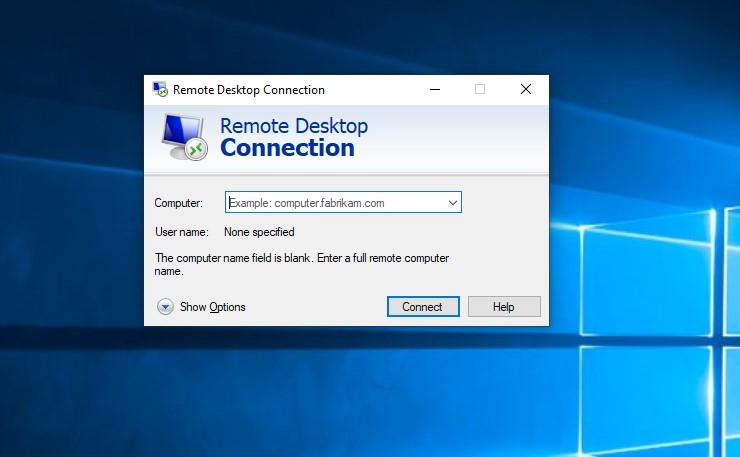The image size is (740, 457).
Task: Close the Remote Desktop Connection window
Action: (526, 89)
